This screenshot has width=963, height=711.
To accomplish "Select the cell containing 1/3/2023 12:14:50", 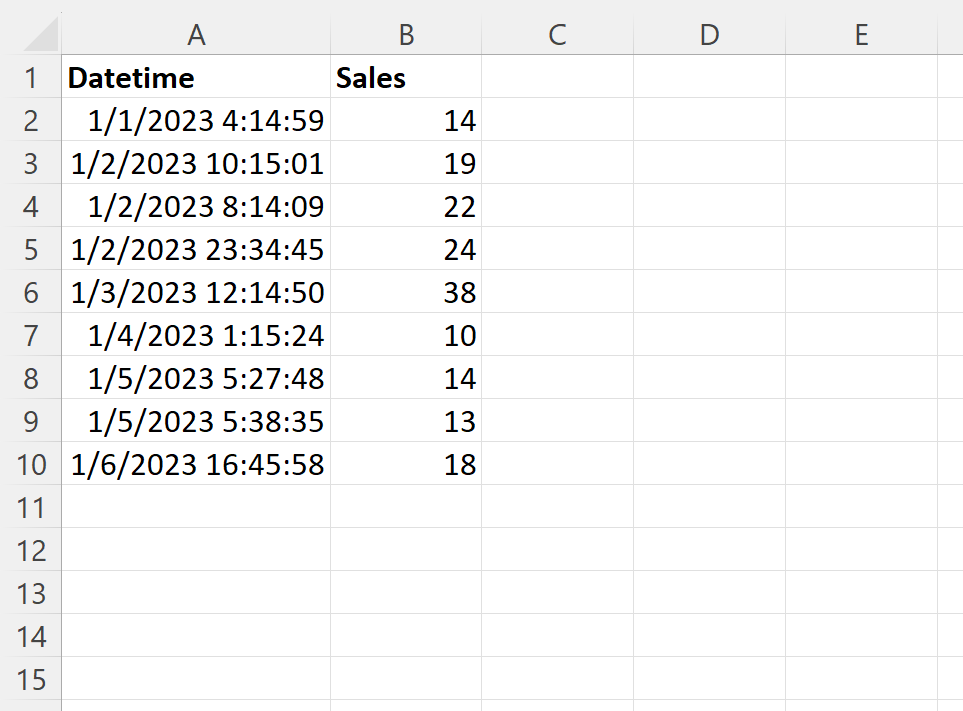I will point(196,292).
